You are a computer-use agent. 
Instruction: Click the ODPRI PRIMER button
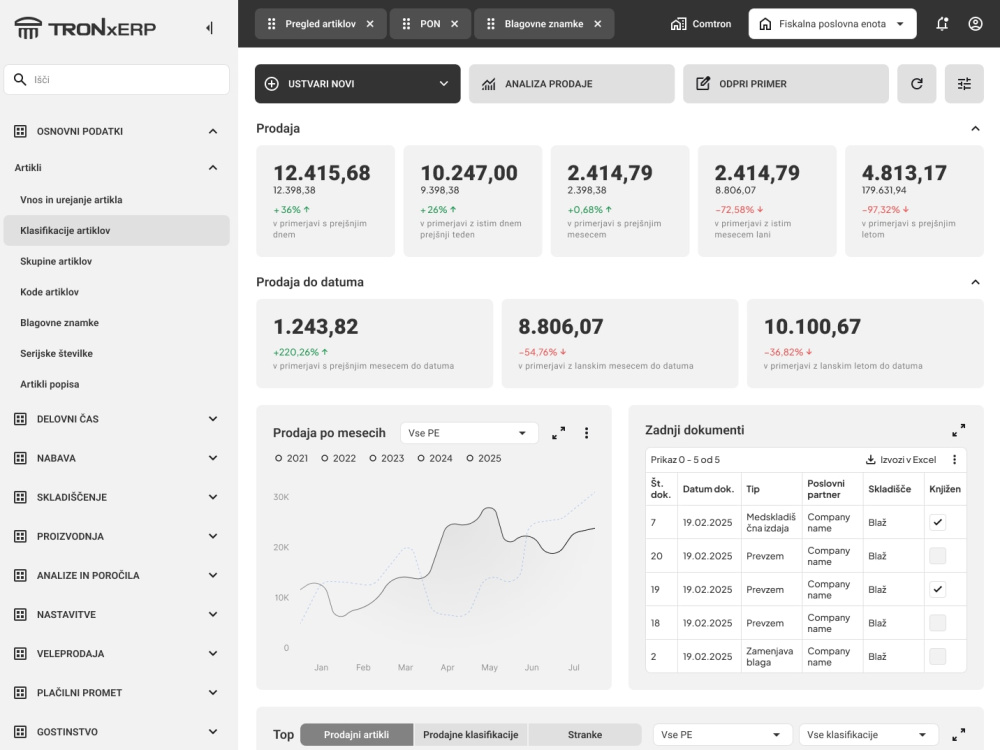click(x=786, y=84)
